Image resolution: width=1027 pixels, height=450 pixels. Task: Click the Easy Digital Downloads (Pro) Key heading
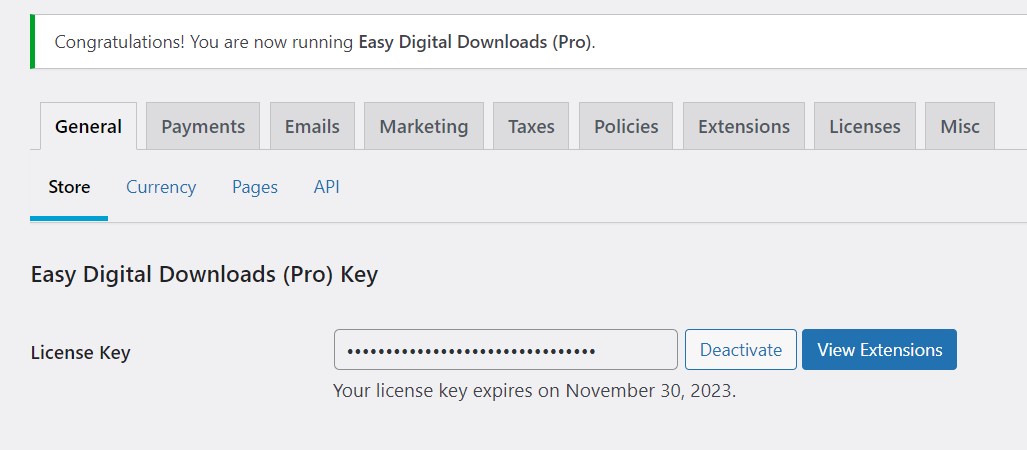coord(204,274)
